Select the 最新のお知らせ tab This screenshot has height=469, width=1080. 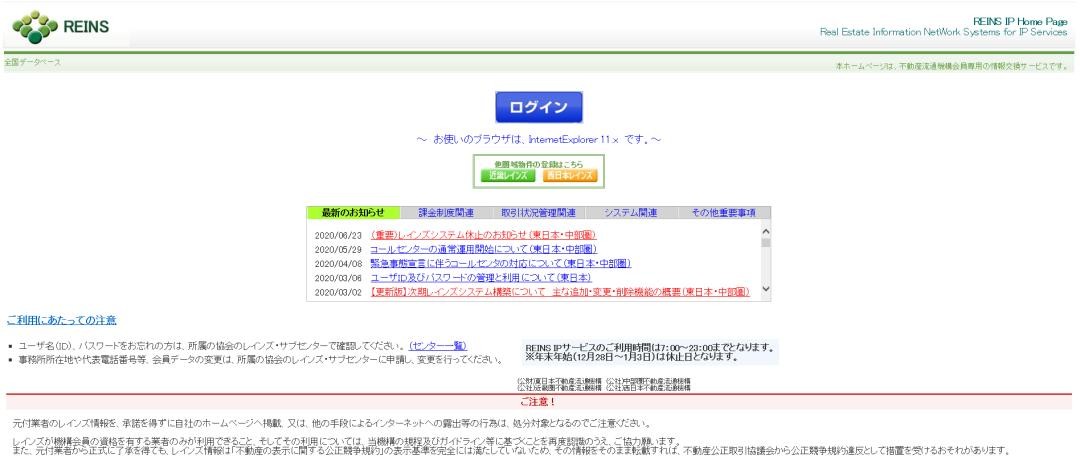click(x=354, y=213)
